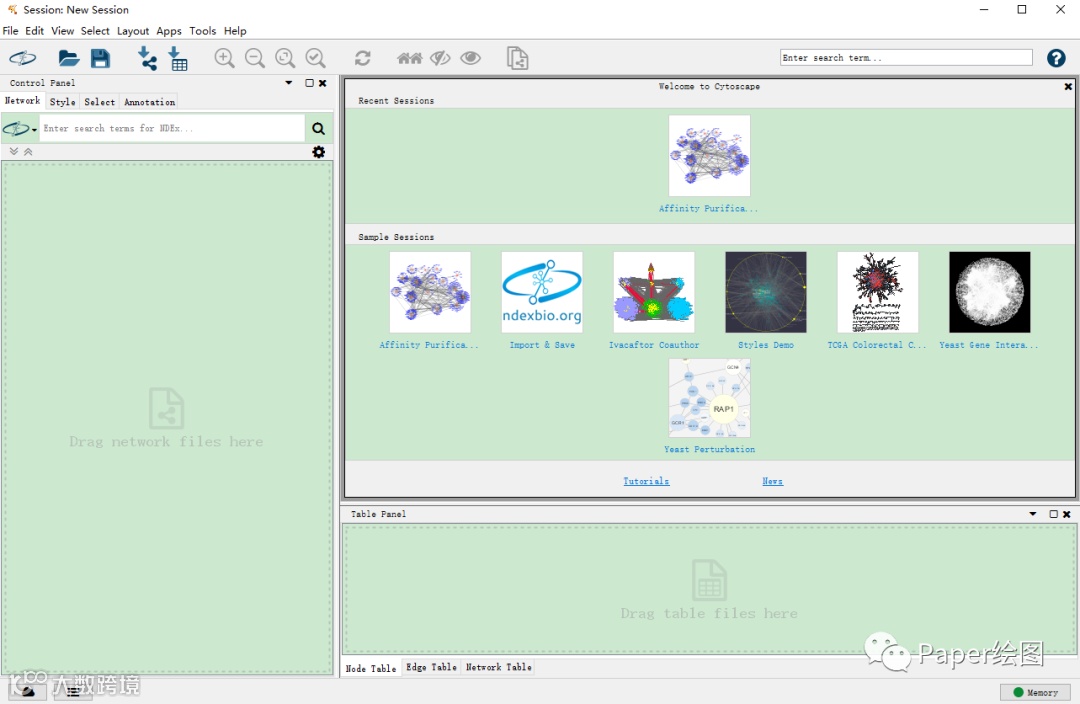Import network from file icon
Viewport: 1080px width, 704px height.
pos(147,59)
